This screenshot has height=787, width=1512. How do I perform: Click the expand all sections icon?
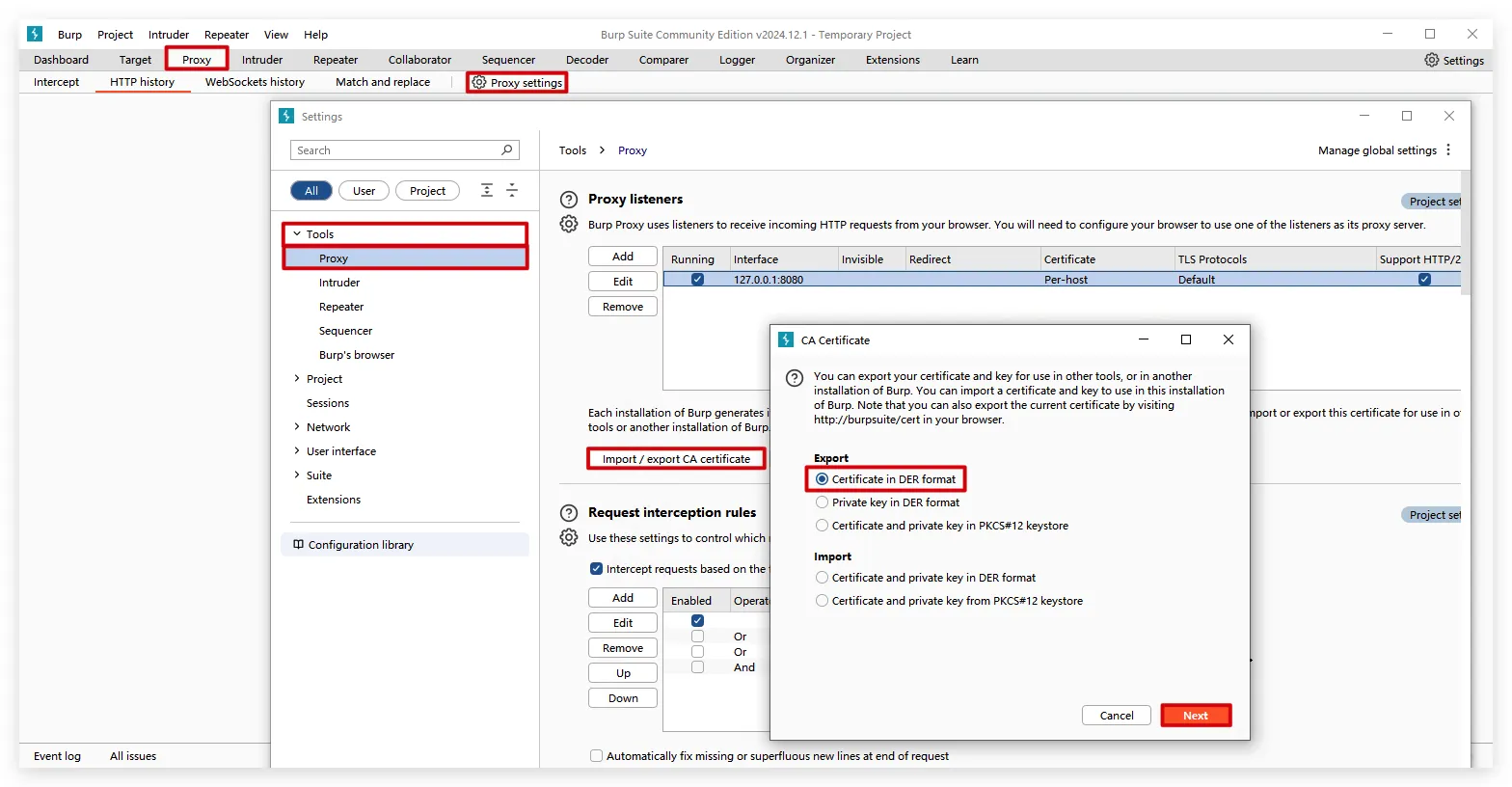[x=487, y=191]
